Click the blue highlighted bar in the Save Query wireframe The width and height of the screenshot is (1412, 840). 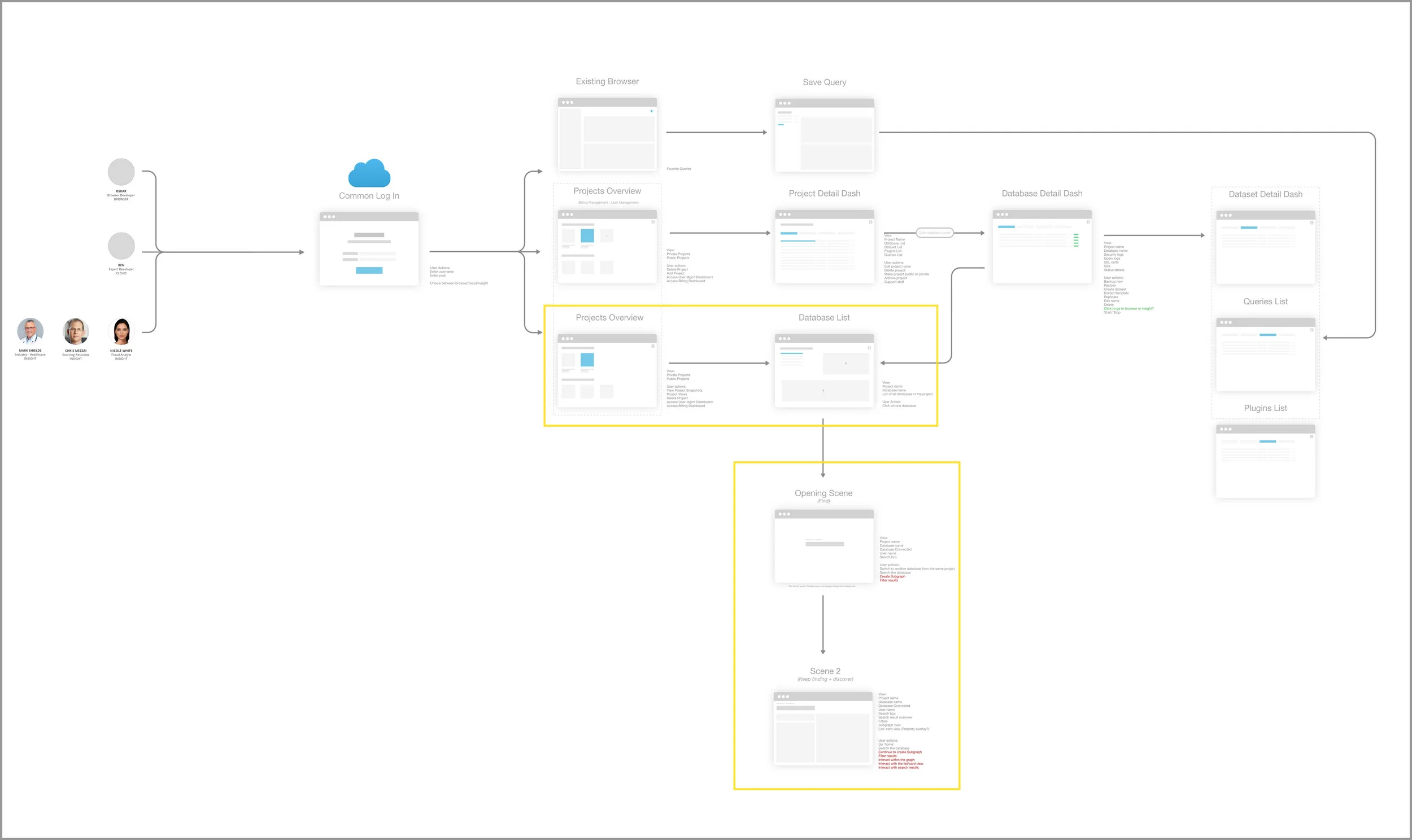coord(781,125)
